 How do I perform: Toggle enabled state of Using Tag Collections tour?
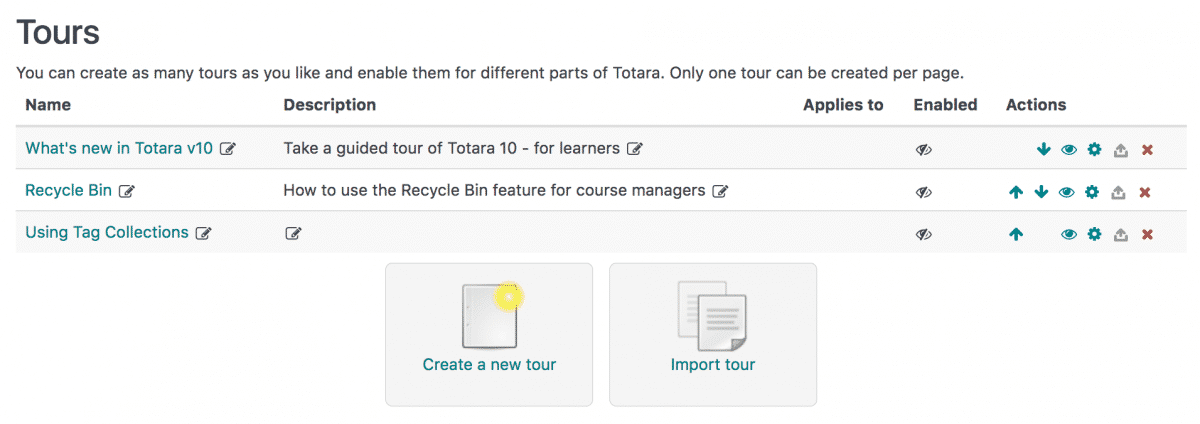pos(923,234)
